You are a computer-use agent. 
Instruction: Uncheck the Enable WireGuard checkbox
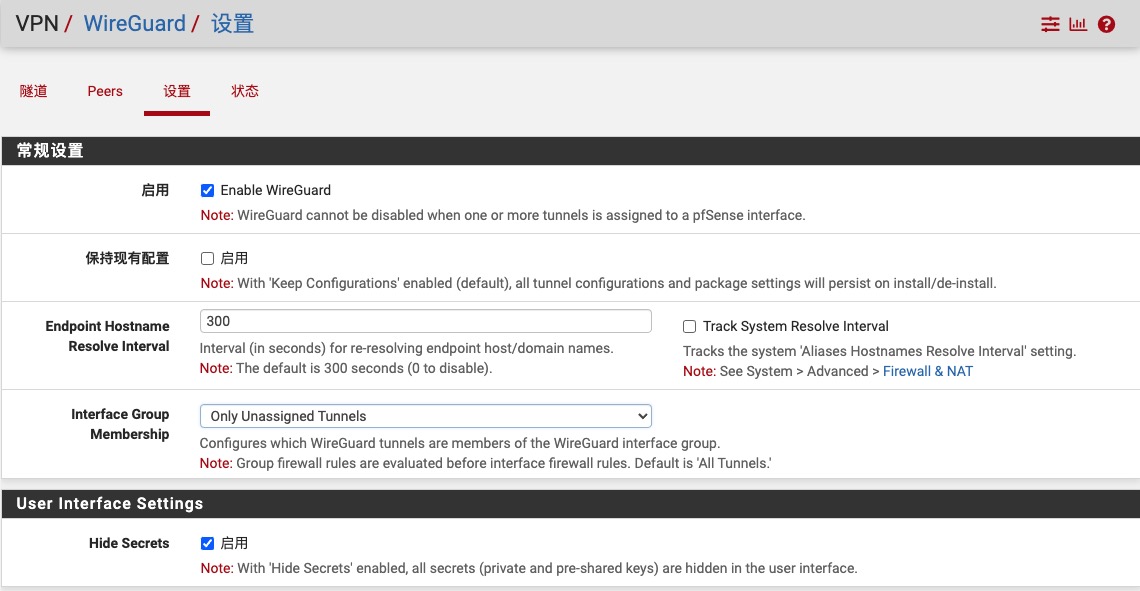click(208, 190)
